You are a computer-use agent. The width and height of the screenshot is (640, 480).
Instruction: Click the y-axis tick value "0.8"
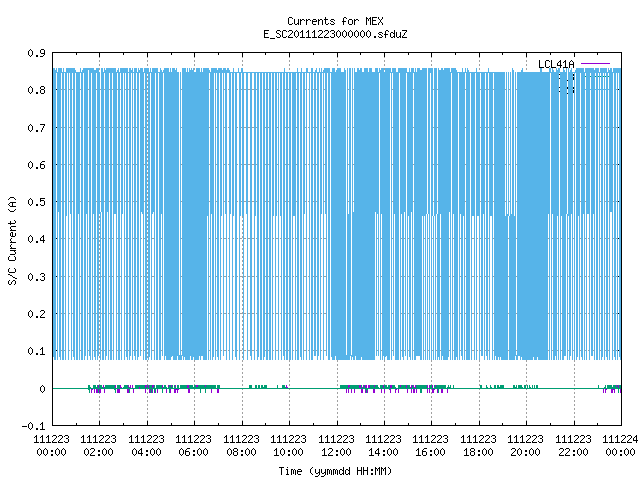(x=36, y=90)
